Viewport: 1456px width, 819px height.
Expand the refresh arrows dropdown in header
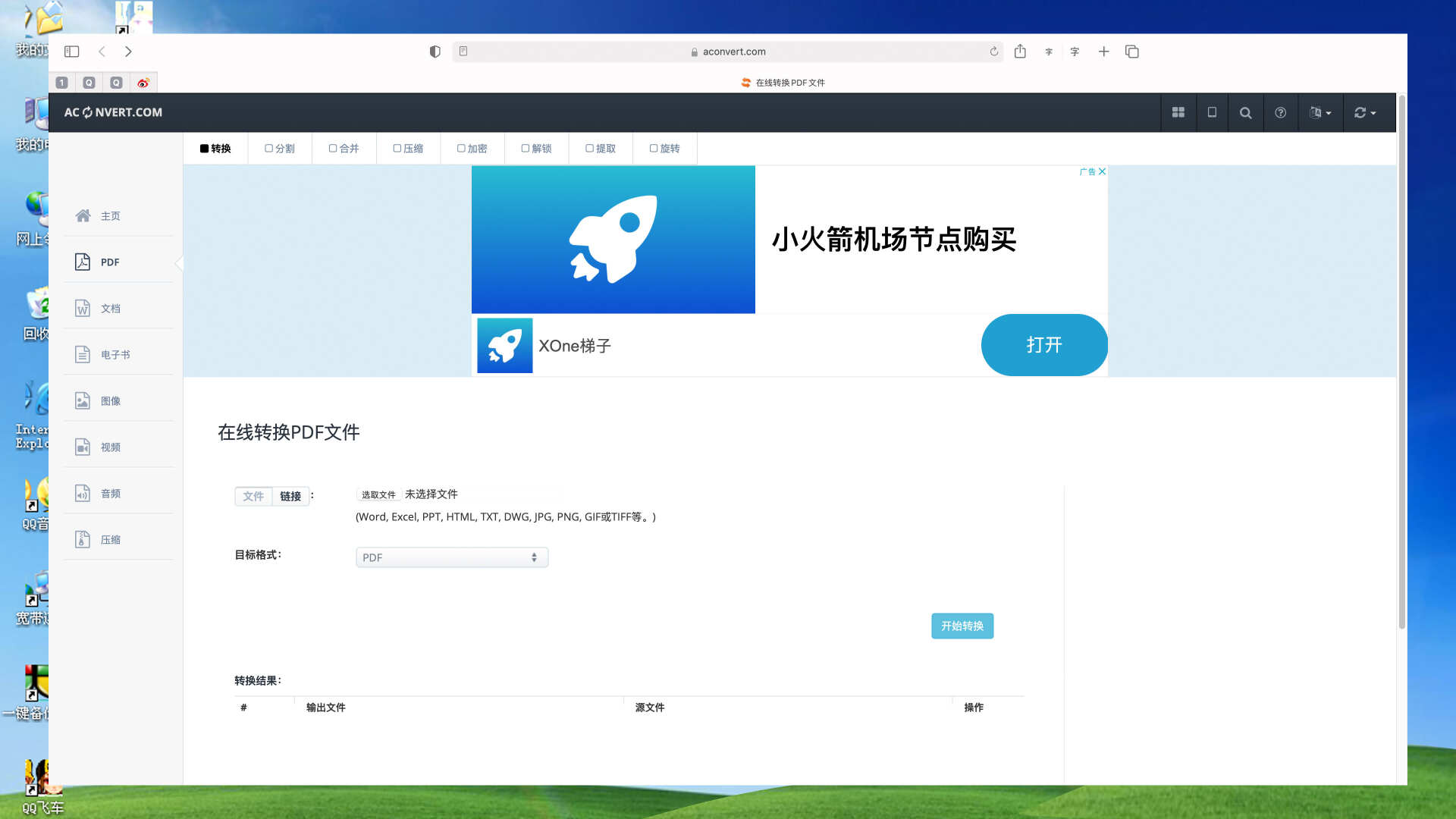1365,112
